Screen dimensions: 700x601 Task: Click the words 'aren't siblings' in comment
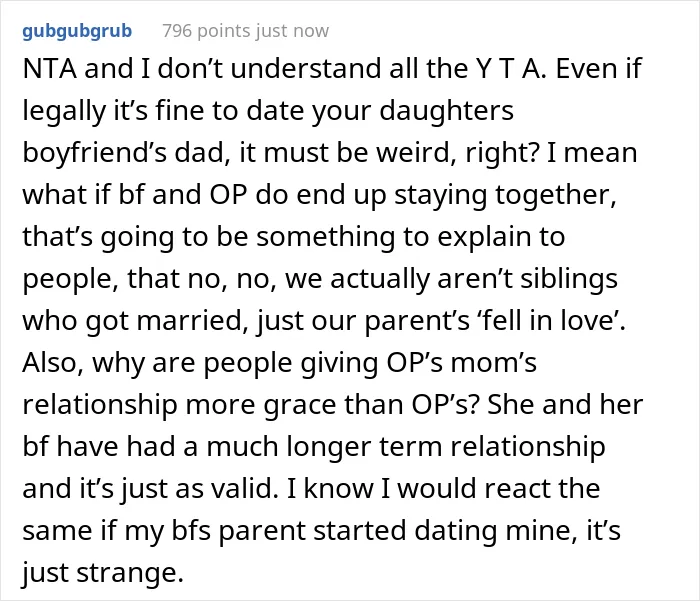click(528, 279)
